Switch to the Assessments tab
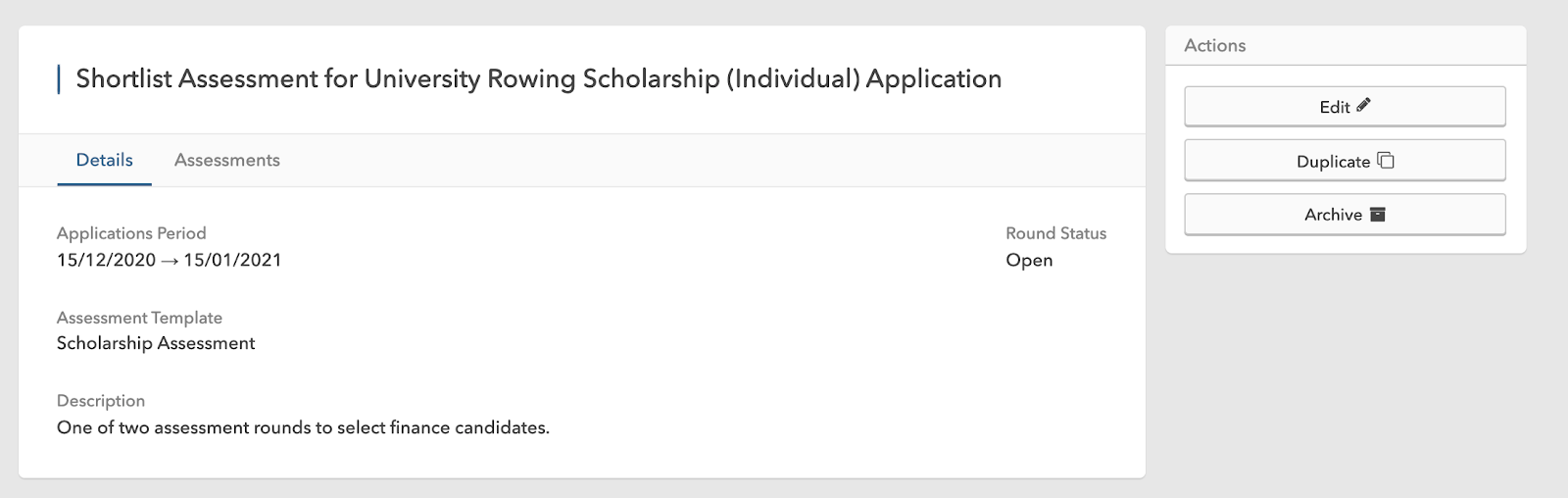 pos(226,160)
